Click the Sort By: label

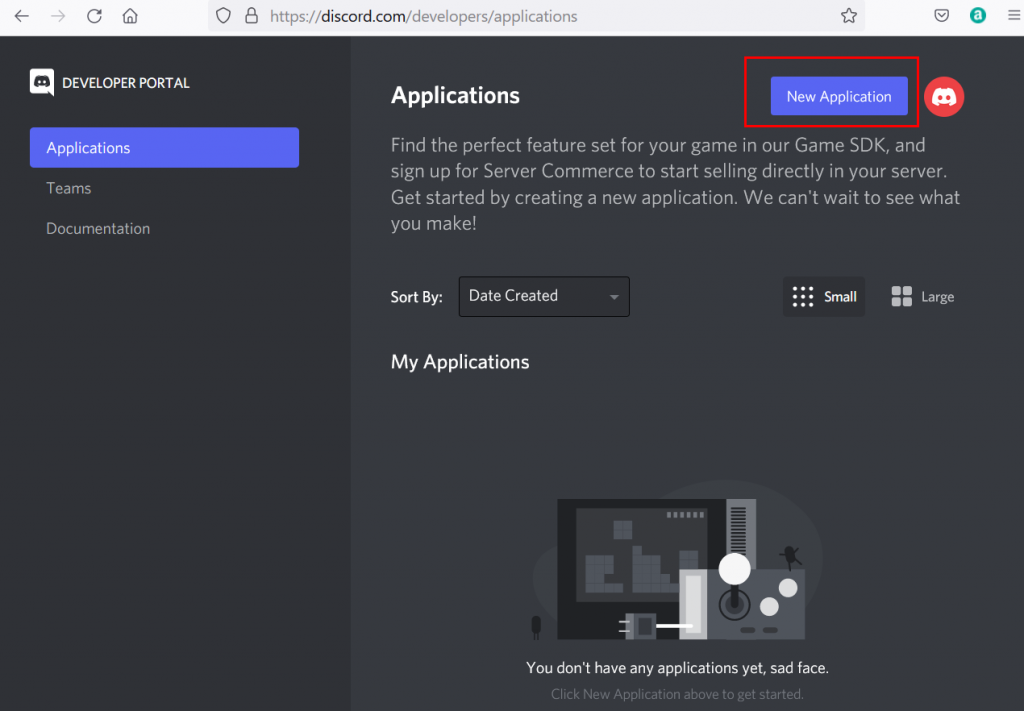[417, 297]
